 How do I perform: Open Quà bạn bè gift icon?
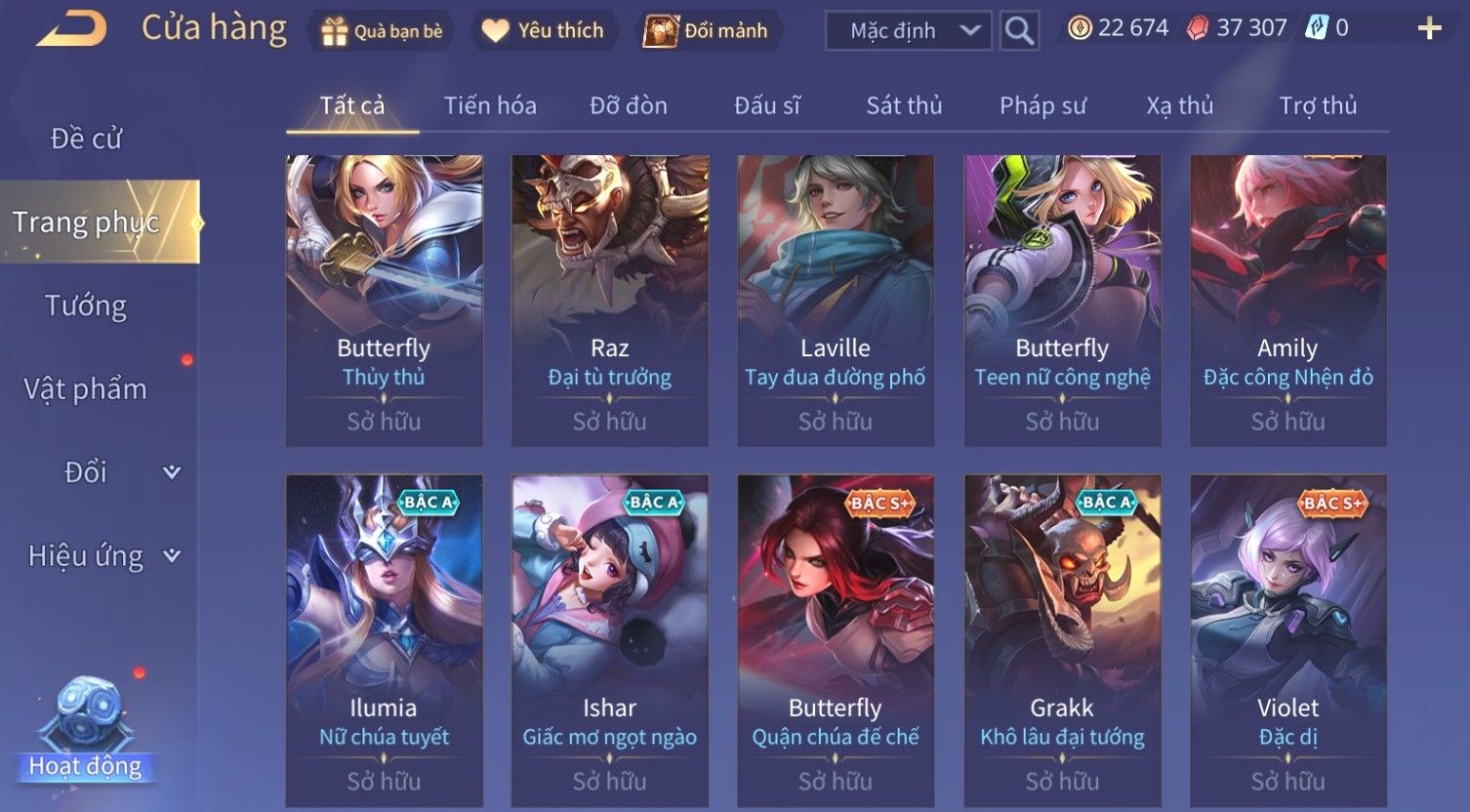(334, 32)
